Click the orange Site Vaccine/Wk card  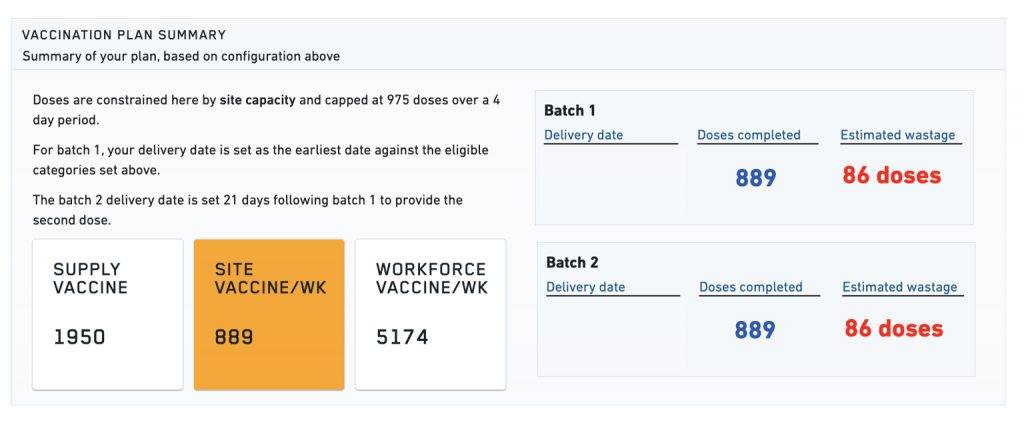click(x=269, y=313)
